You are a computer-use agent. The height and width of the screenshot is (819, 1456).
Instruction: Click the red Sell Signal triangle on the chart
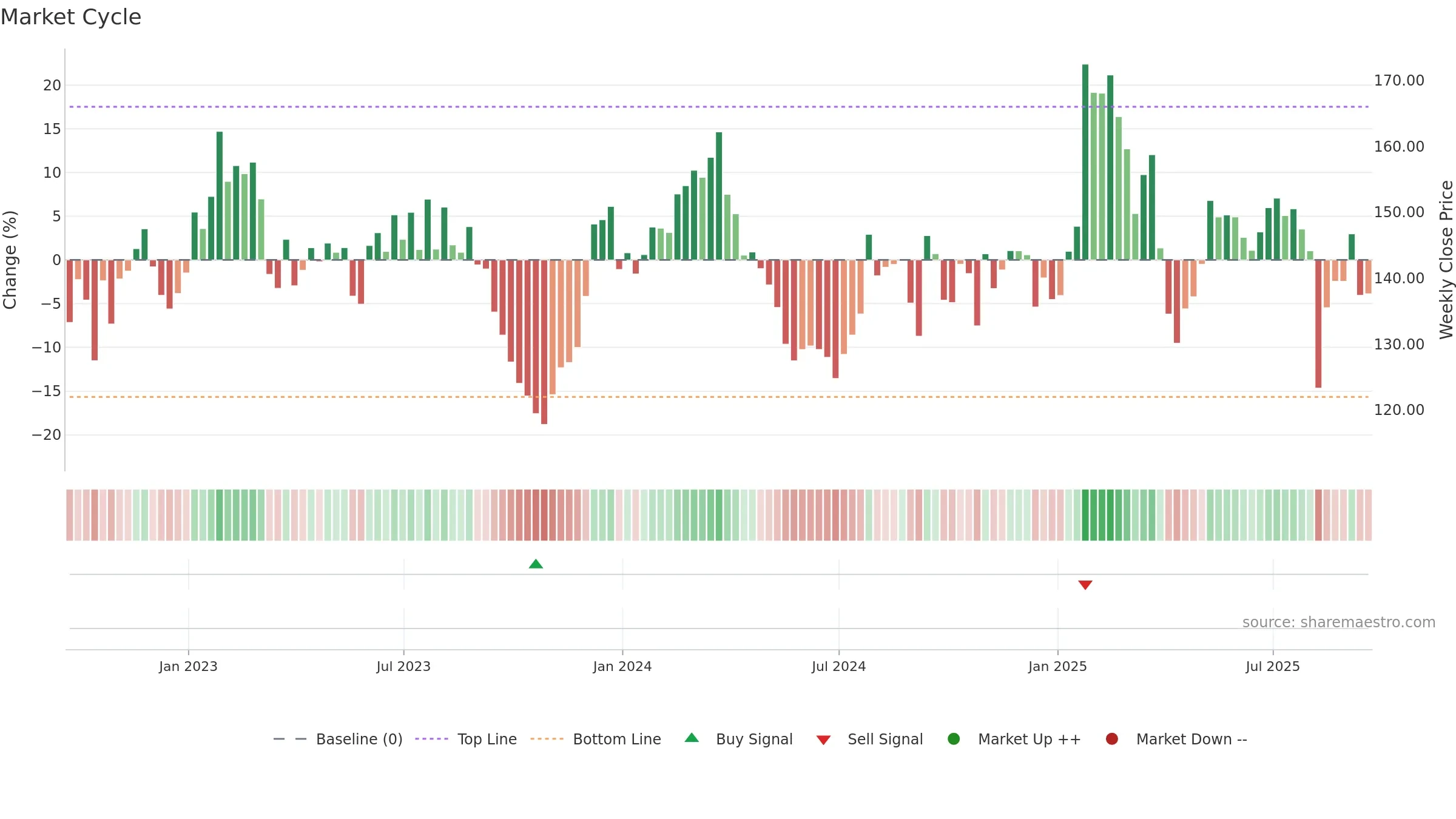tap(1085, 585)
